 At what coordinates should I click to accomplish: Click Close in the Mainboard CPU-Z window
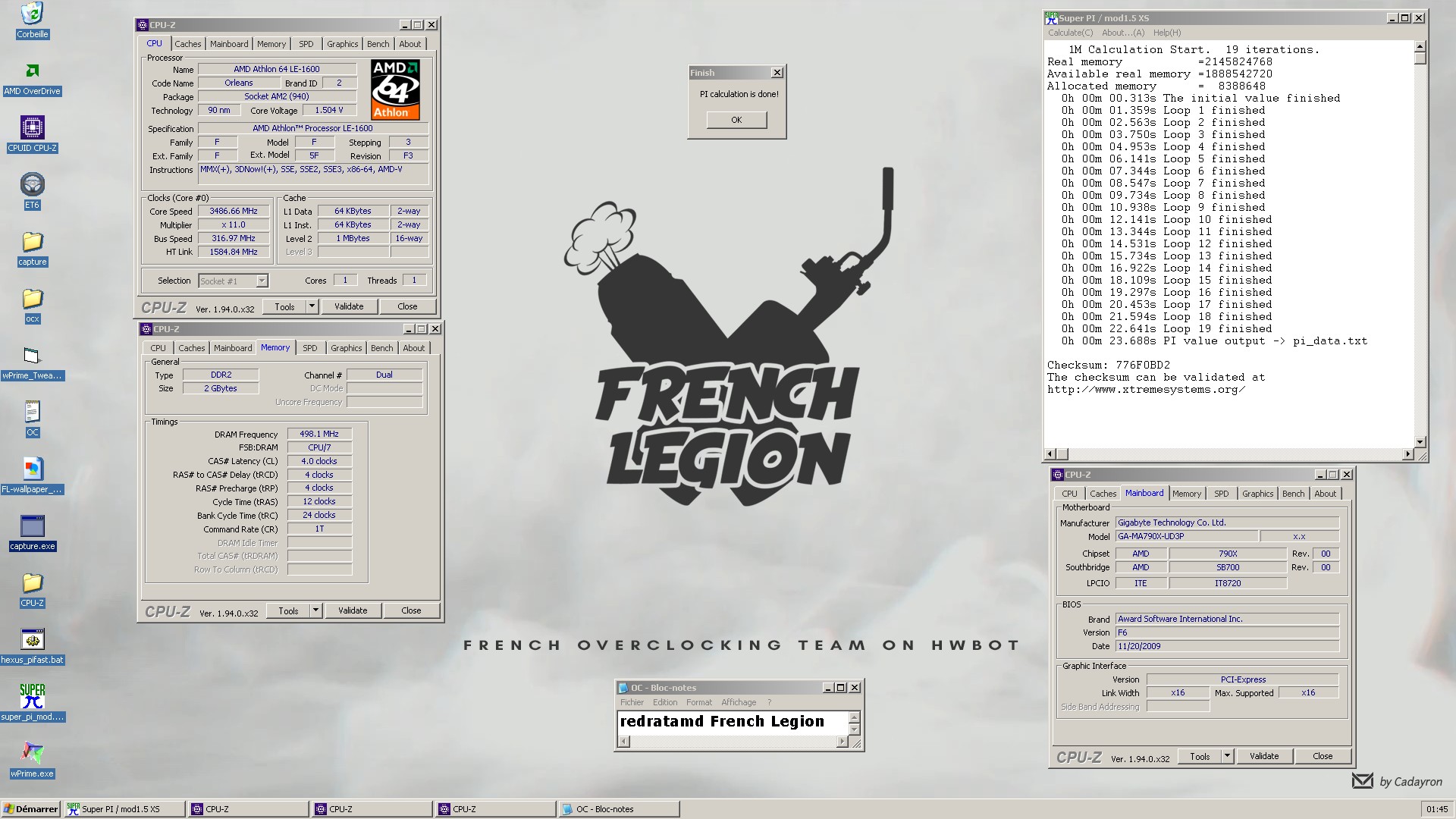[1323, 756]
